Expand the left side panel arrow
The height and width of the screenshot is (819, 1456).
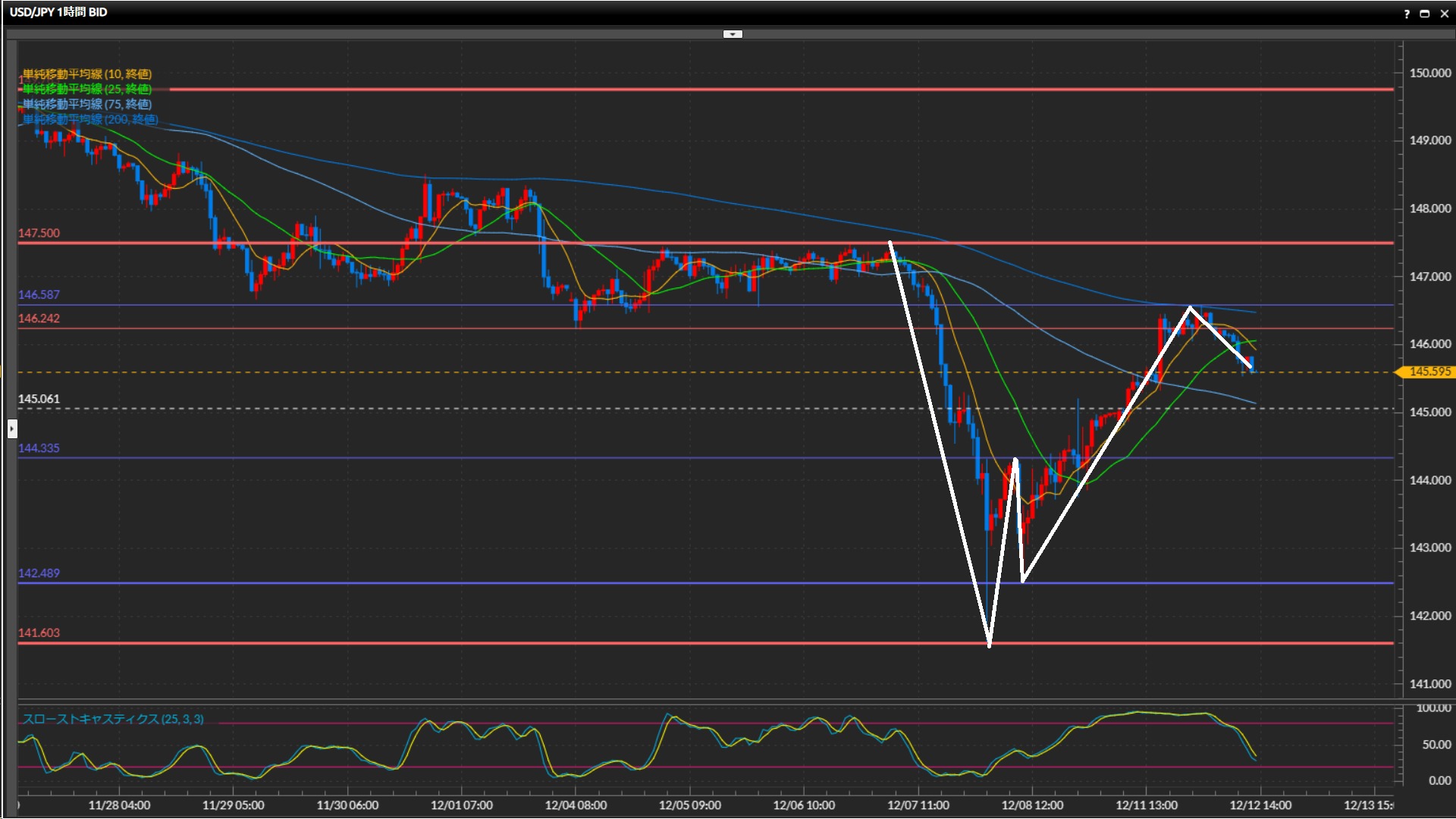12,429
